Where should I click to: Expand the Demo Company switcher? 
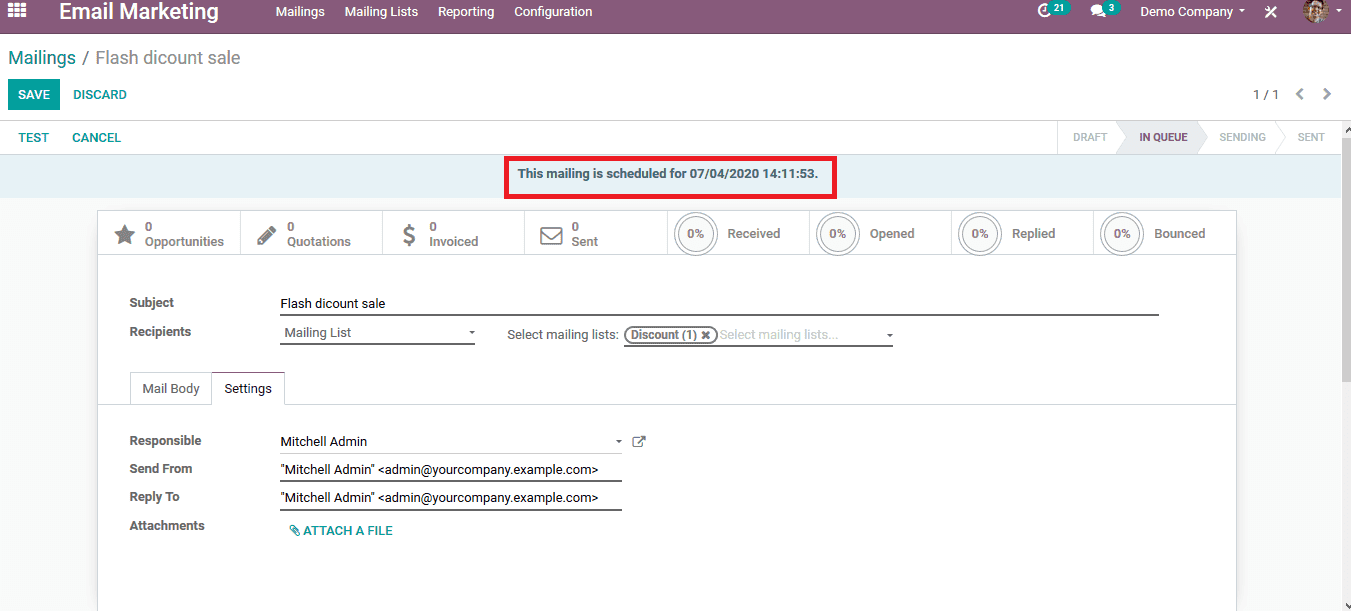(x=1192, y=12)
